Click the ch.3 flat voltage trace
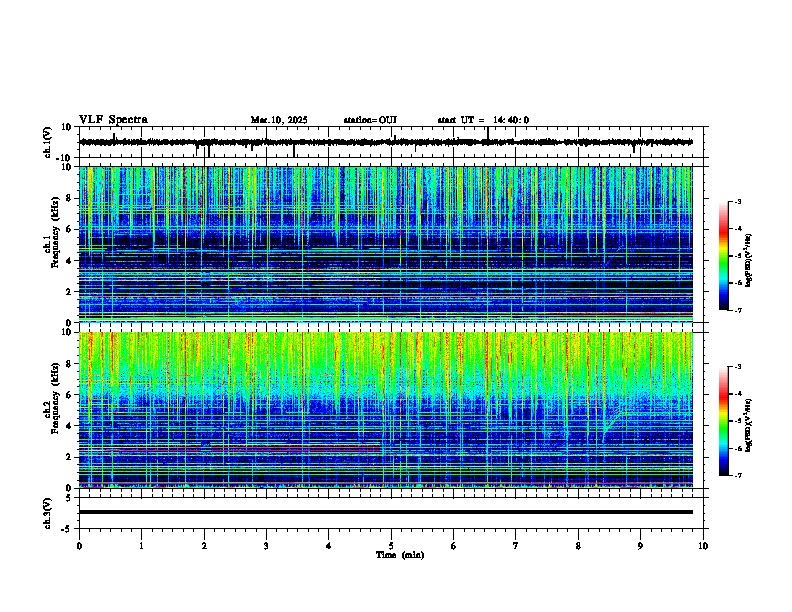 tap(386, 512)
